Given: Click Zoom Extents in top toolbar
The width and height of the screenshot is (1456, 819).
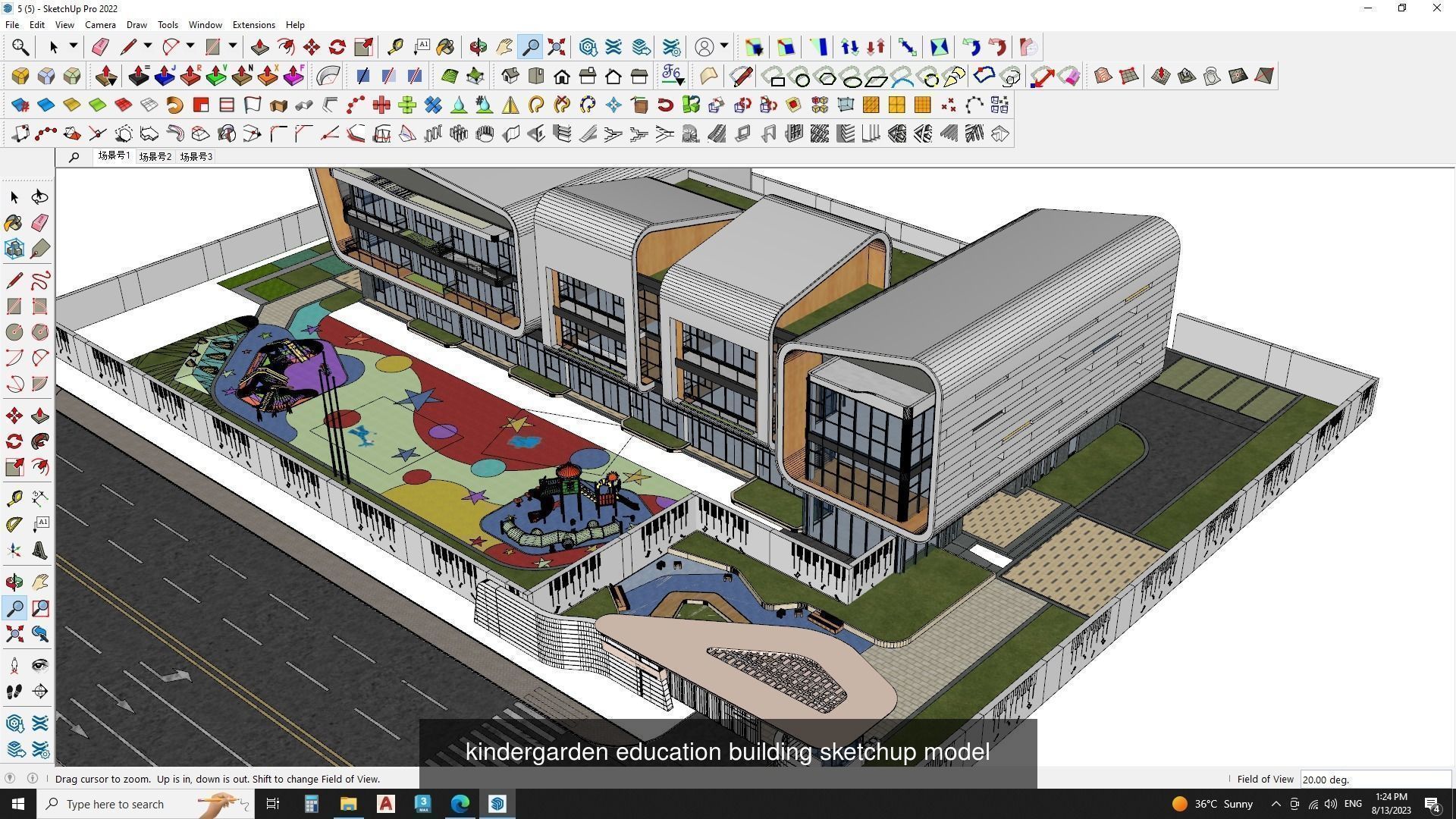Looking at the screenshot, I should 557,47.
